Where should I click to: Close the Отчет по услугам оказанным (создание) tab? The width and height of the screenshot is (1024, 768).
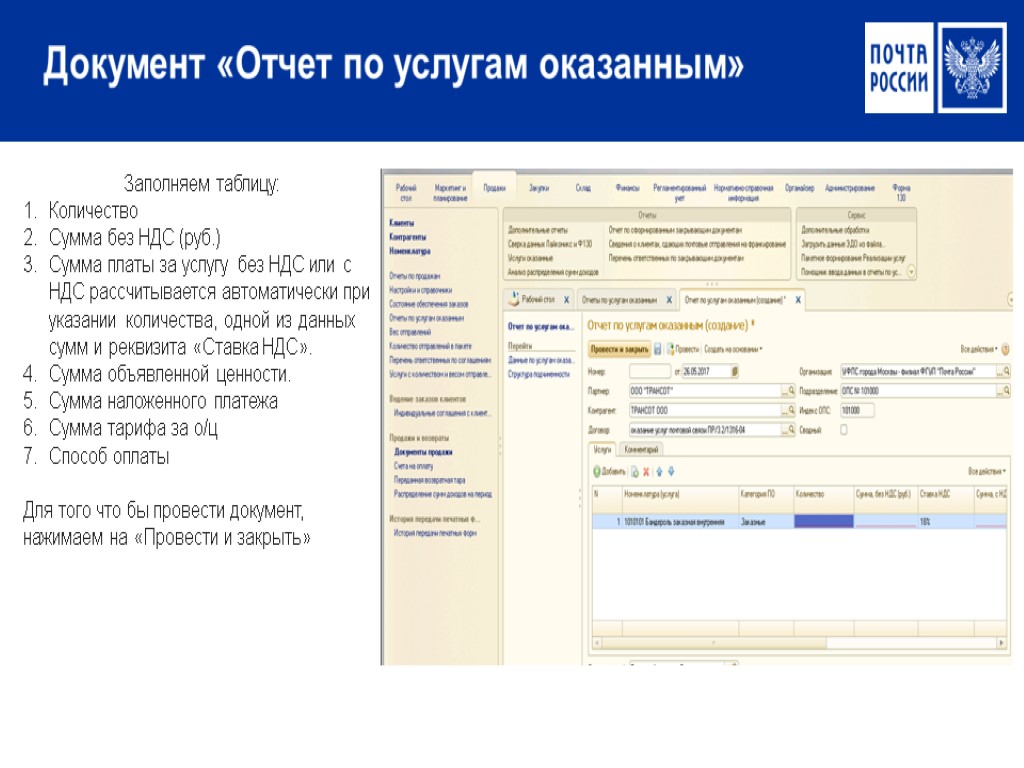pos(797,300)
